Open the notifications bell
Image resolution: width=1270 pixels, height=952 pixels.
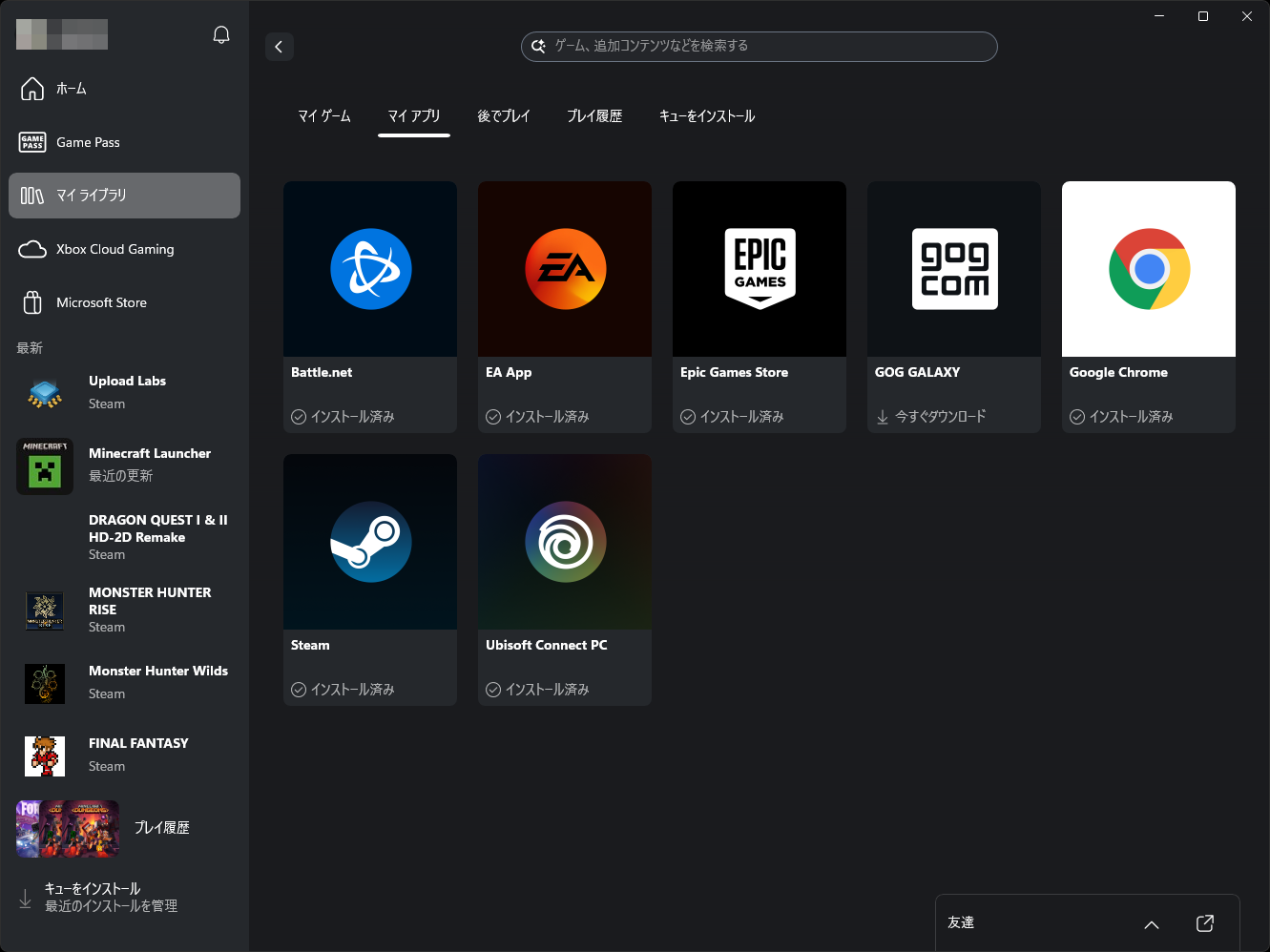click(220, 33)
